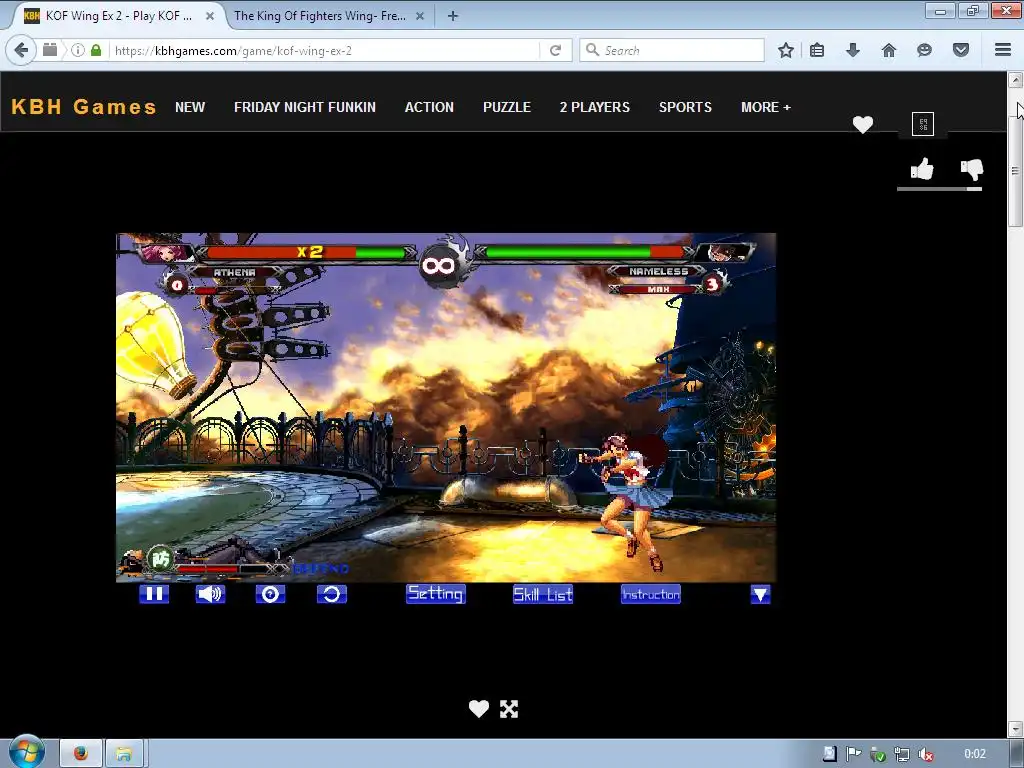Viewport: 1024px width, 768px height.
Task: Mute the game sound speaker icon
Action: [210, 594]
